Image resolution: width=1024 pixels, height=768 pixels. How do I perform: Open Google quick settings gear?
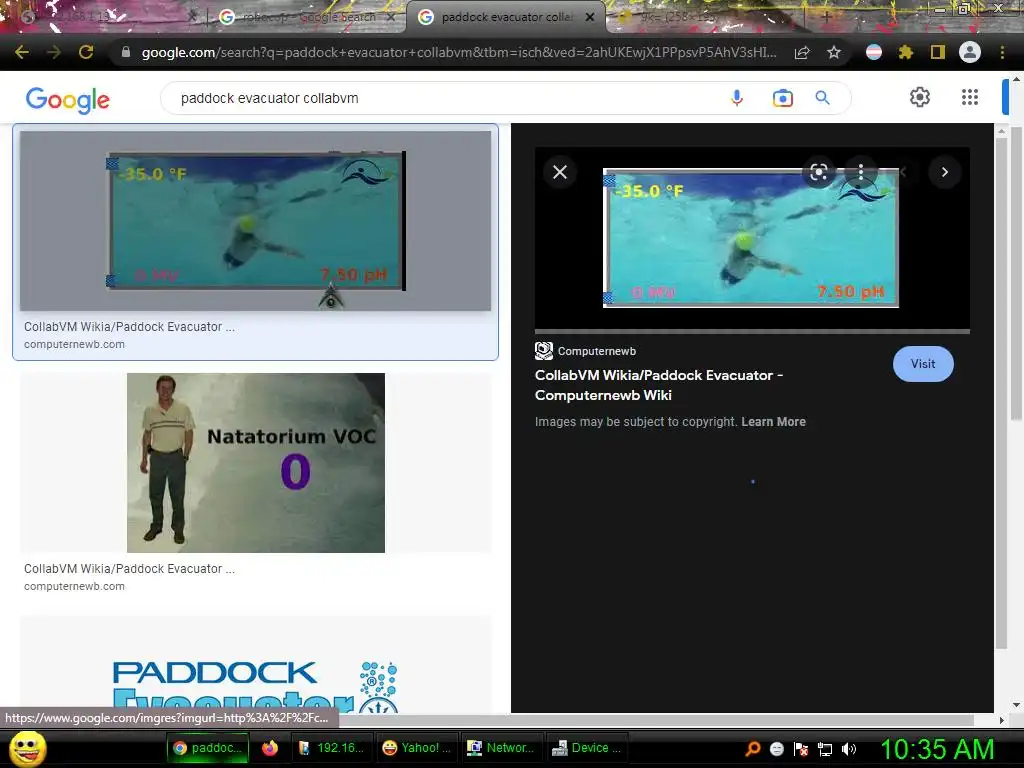coord(920,97)
